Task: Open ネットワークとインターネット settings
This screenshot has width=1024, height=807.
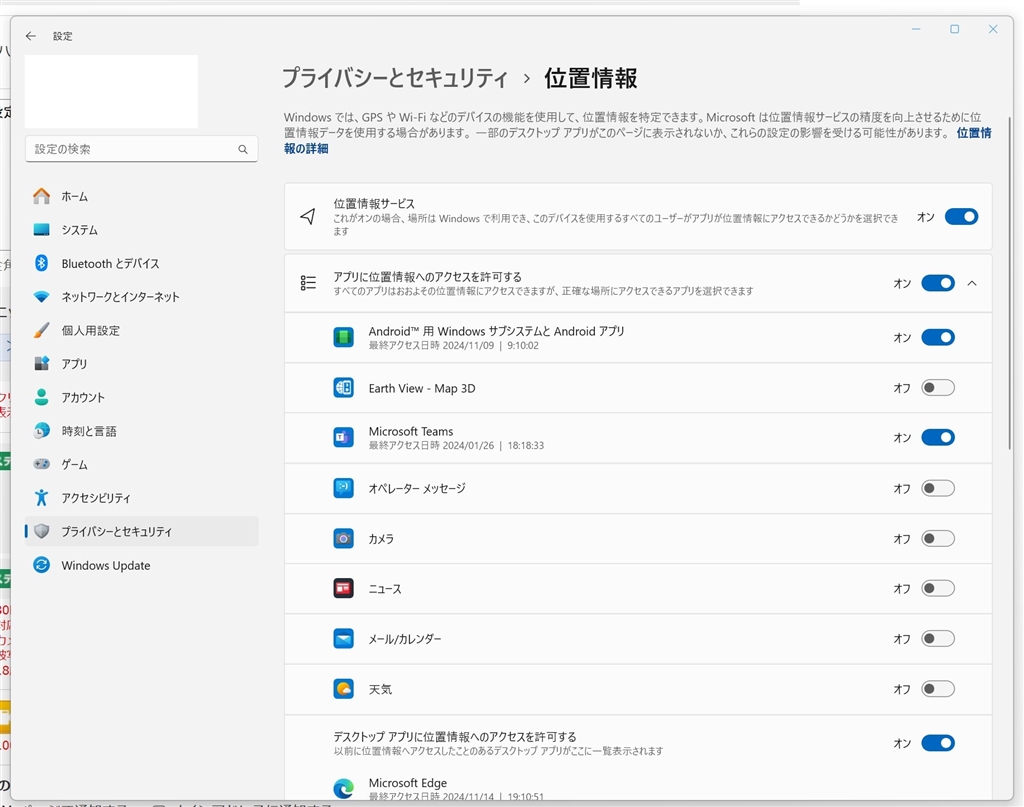Action: point(141,296)
